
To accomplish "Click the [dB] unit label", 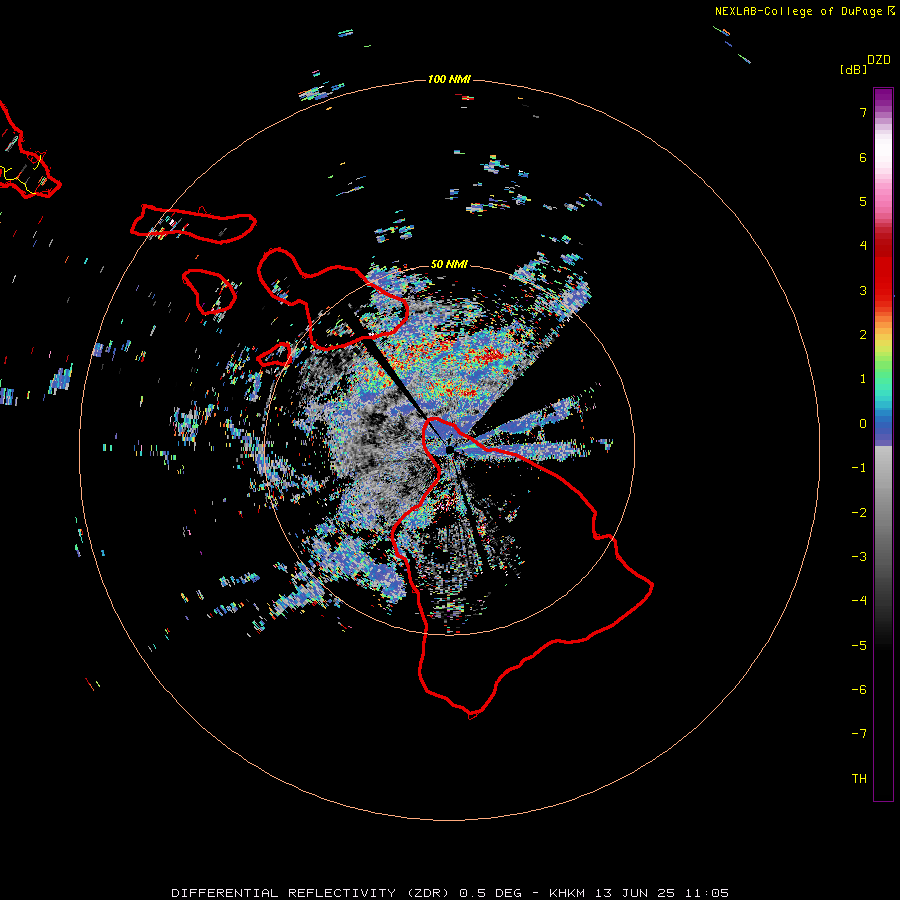I will (x=853, y=70).
